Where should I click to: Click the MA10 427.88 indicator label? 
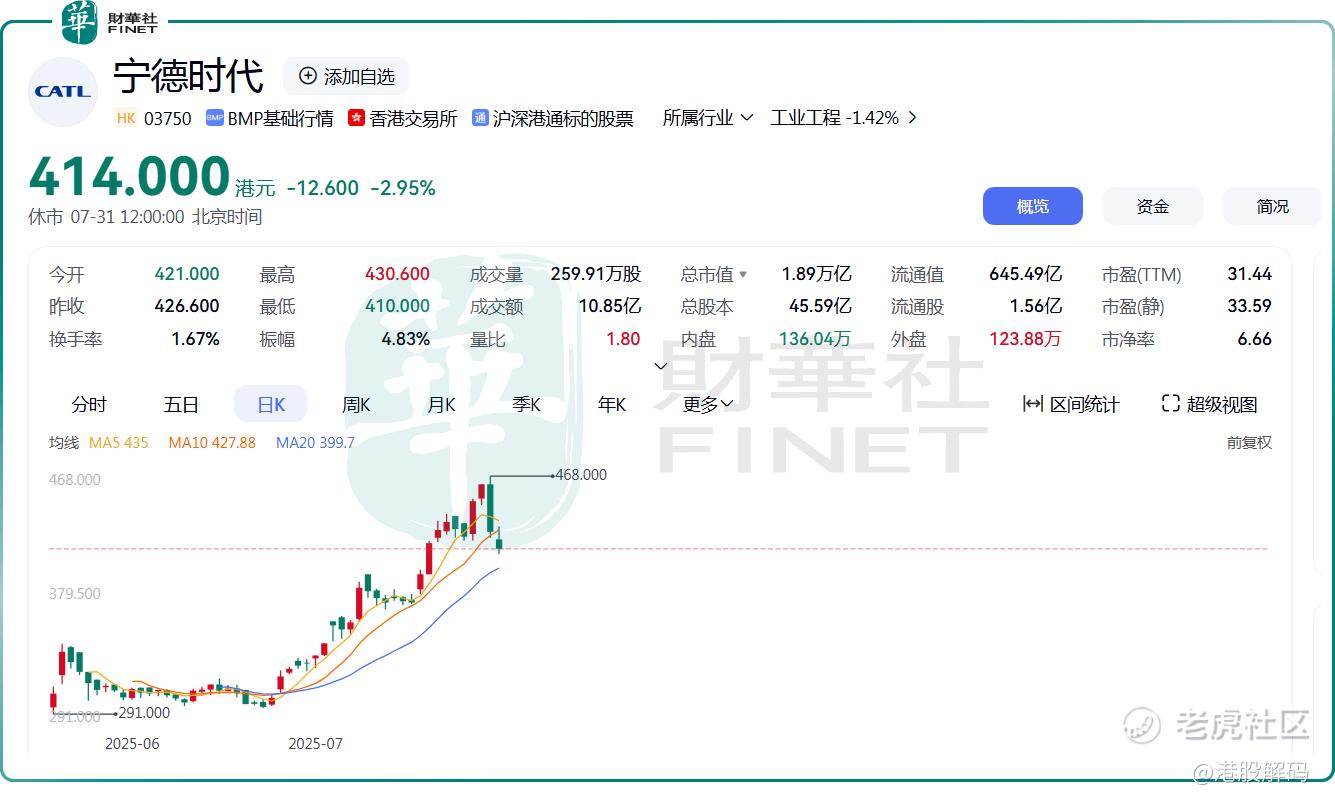coord(212,442)
